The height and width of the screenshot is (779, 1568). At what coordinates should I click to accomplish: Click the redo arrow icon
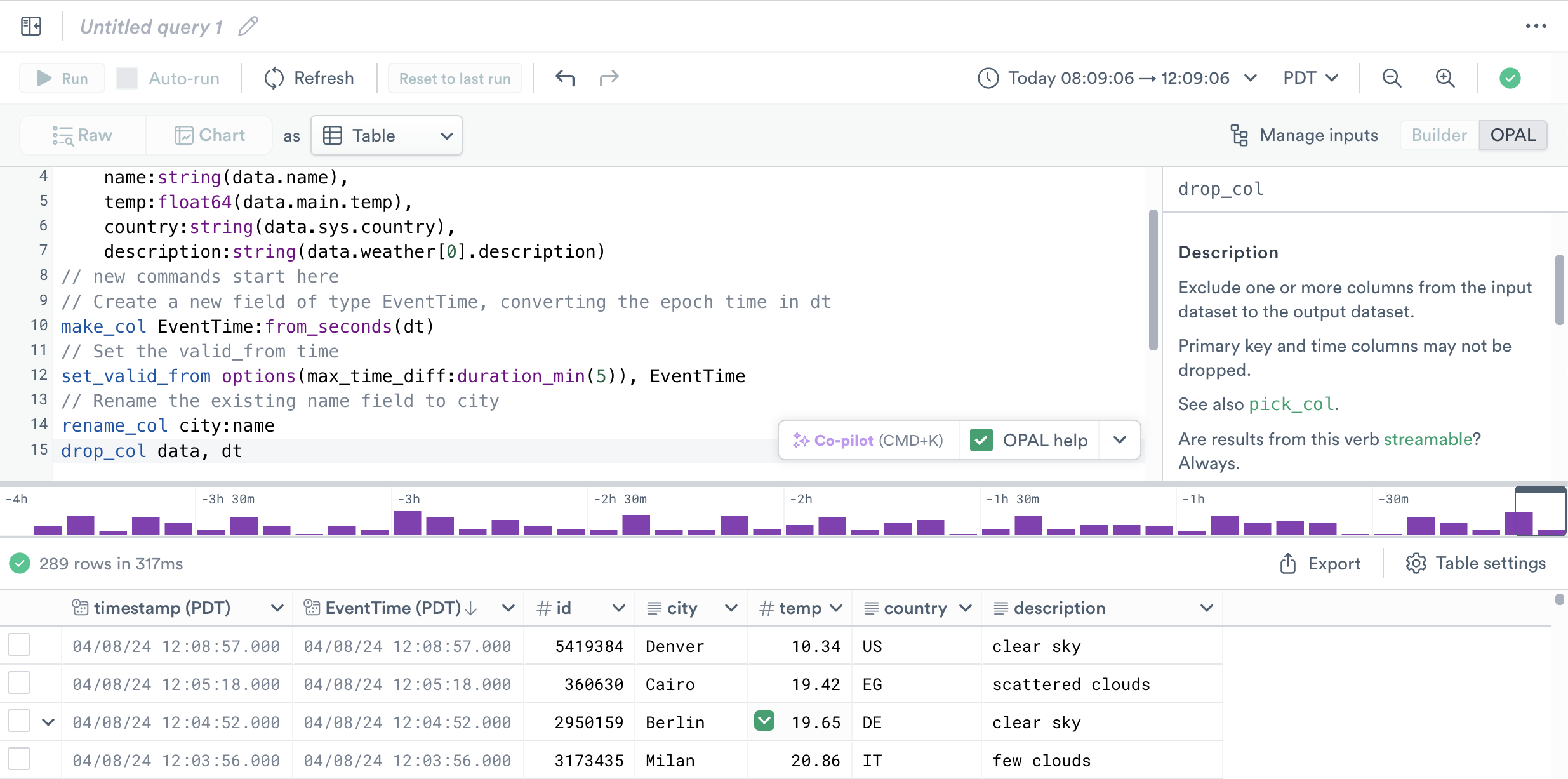(x=608, y=78)
